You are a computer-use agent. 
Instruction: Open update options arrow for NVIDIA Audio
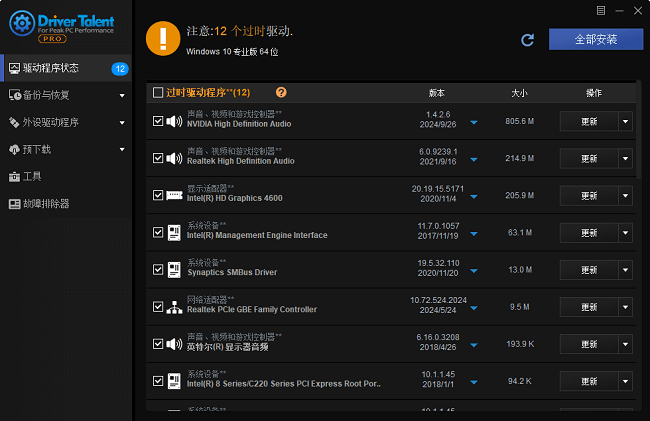pos(626,121)
